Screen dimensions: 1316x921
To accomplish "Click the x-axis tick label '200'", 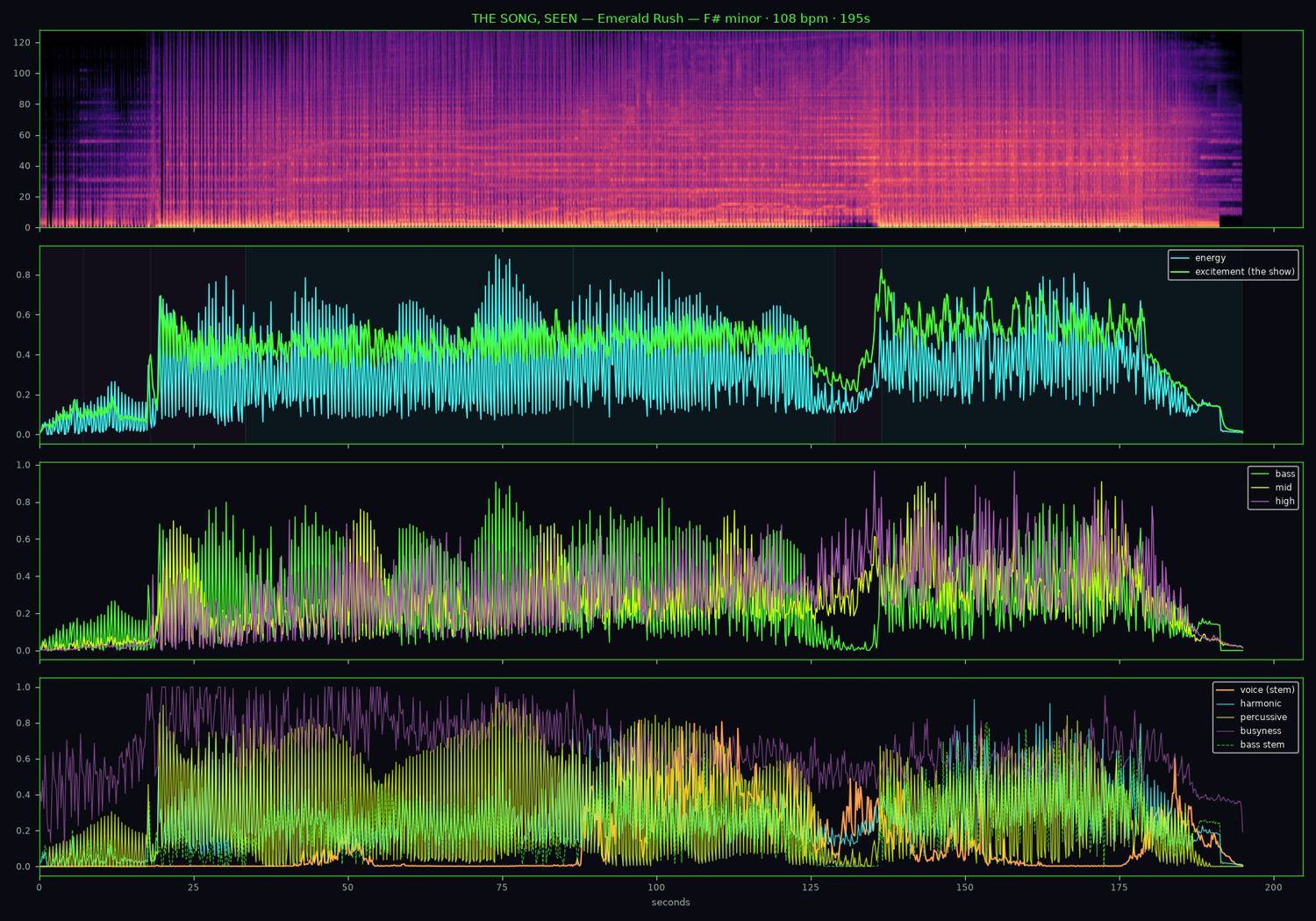I will 1273,888.
